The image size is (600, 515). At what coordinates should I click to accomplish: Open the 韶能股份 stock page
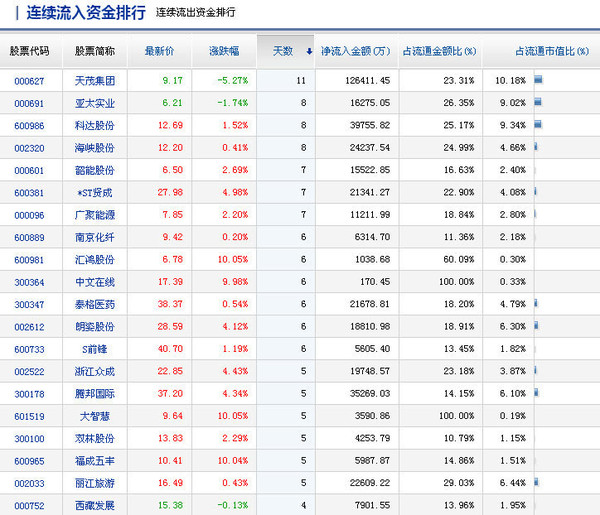pos(95,170)
